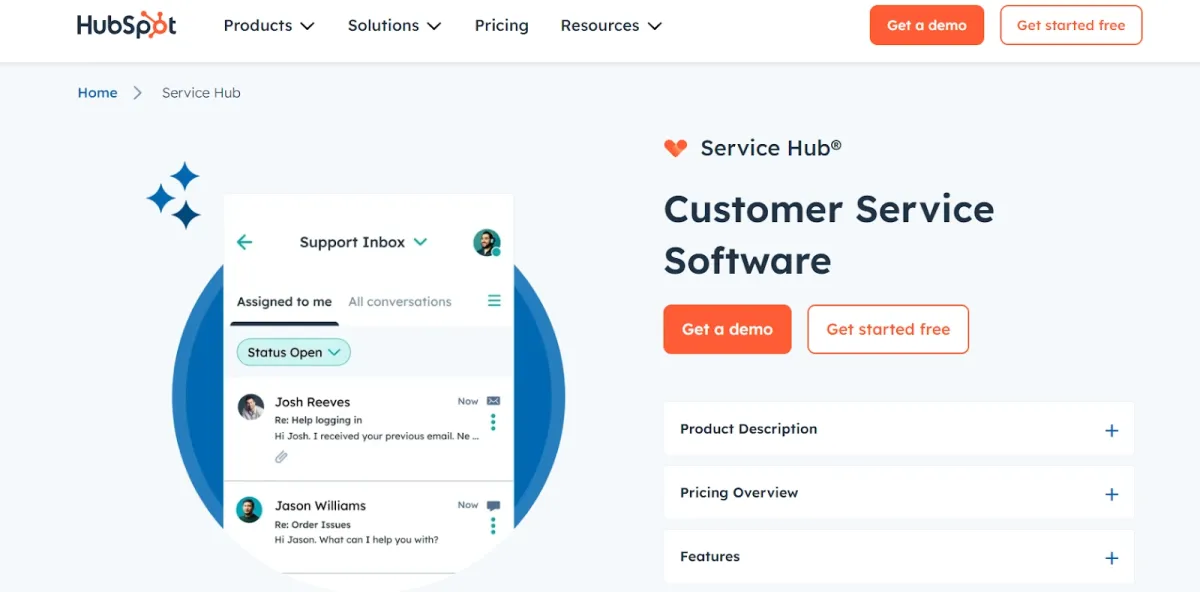This screenshot has width=1200, height=592.
Task: Click the chat bubble icon on Jason Williams conversation
Action: (x=493, y=506)
